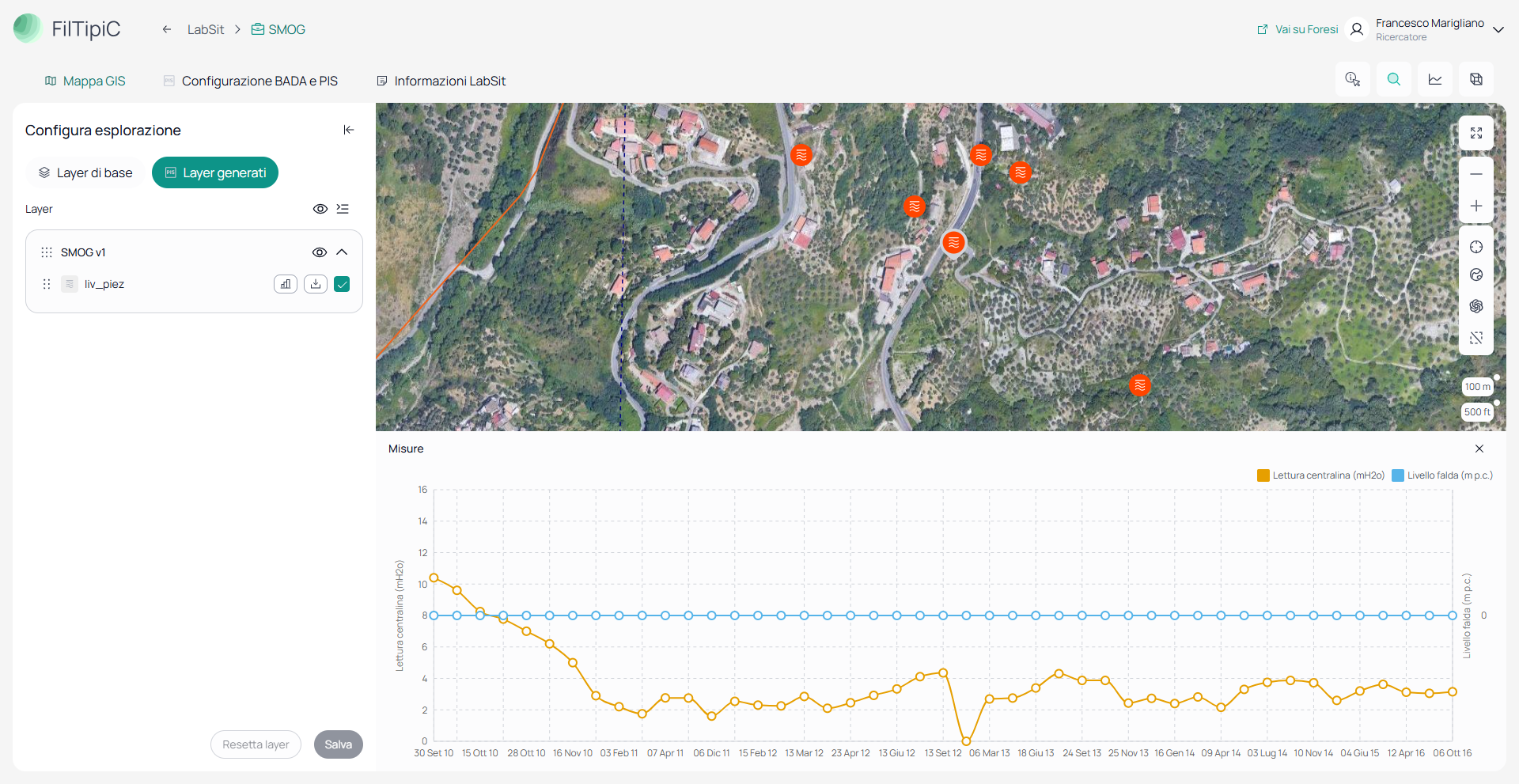The height and width of the screenshot is (784, 1519).
Task: Click the map locate crosshair icon
Action: point(1476,247)
